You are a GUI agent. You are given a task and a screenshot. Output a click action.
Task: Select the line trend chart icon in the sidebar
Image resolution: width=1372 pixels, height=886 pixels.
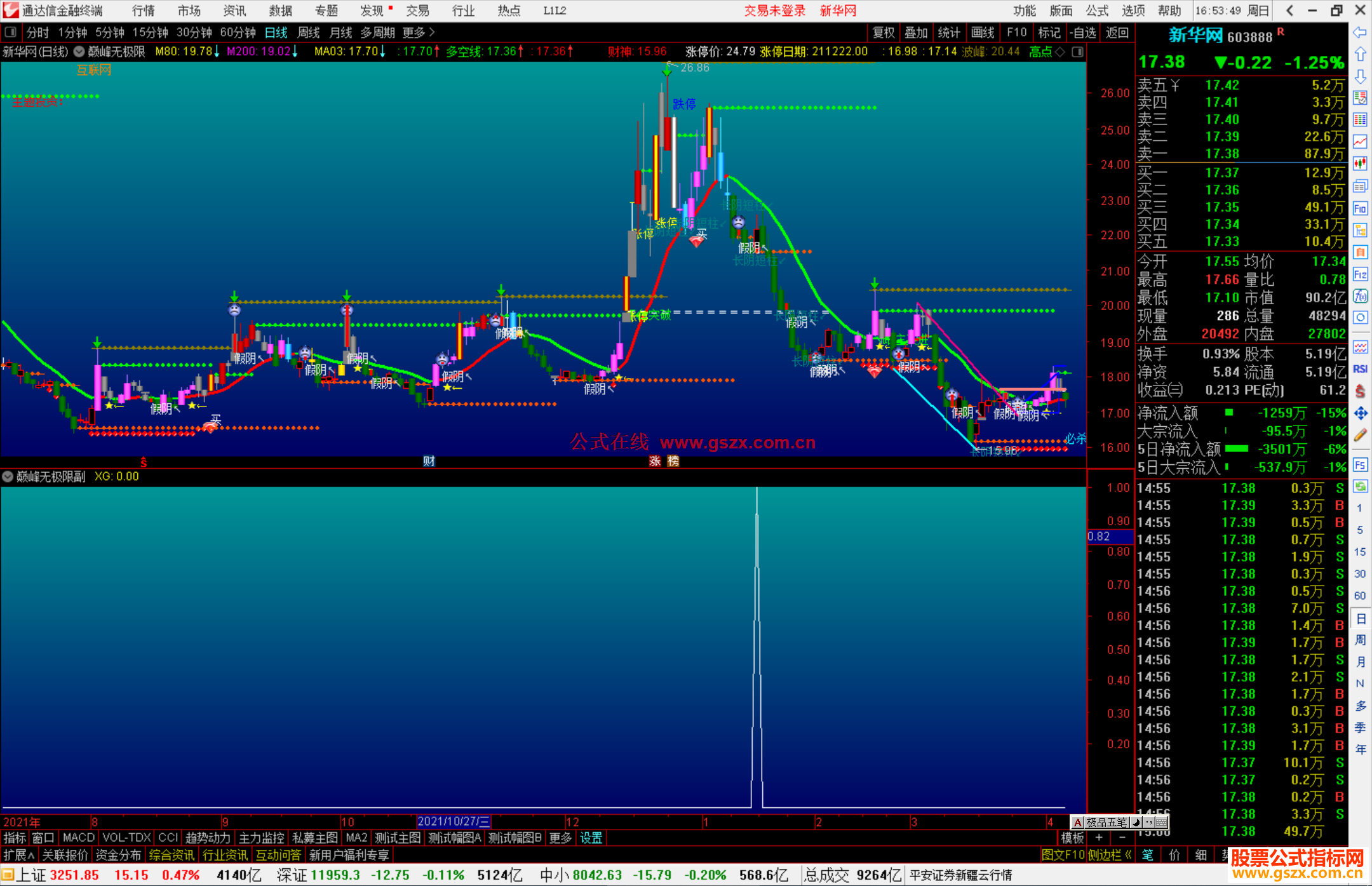(1360, 142)
